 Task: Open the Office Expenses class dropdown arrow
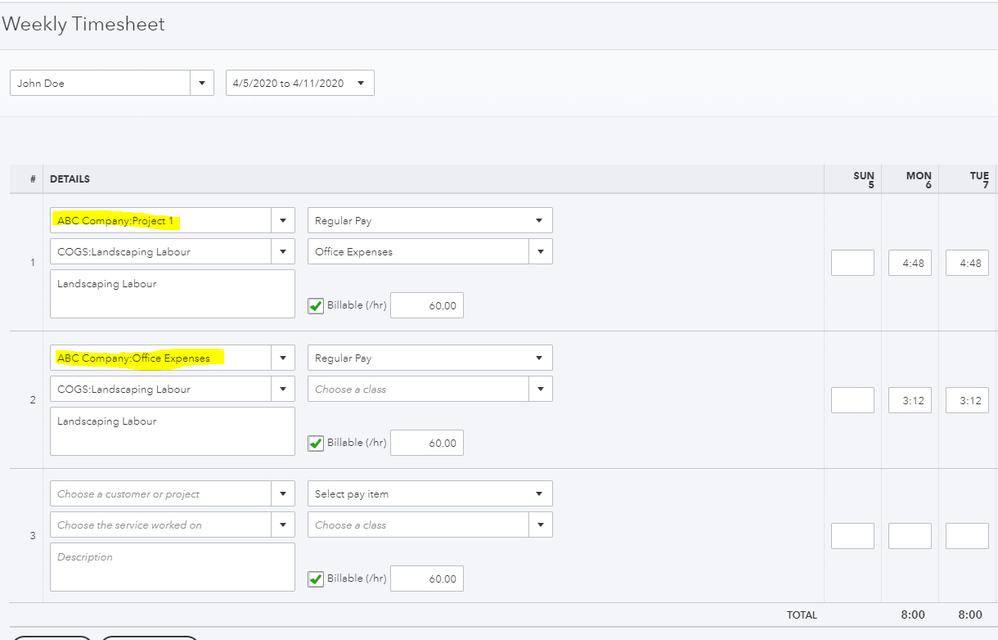pyautogui.click(x=540, y=252)
